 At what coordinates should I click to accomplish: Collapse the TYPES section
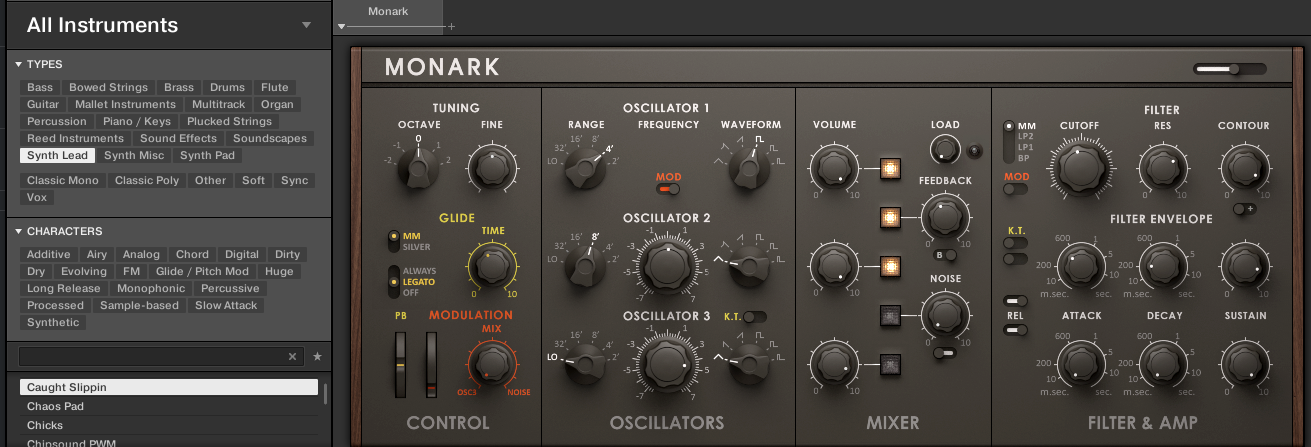(19, 64)
